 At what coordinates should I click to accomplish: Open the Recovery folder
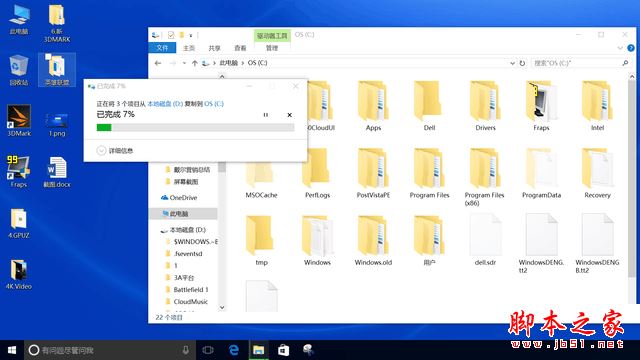click(597, 173)
